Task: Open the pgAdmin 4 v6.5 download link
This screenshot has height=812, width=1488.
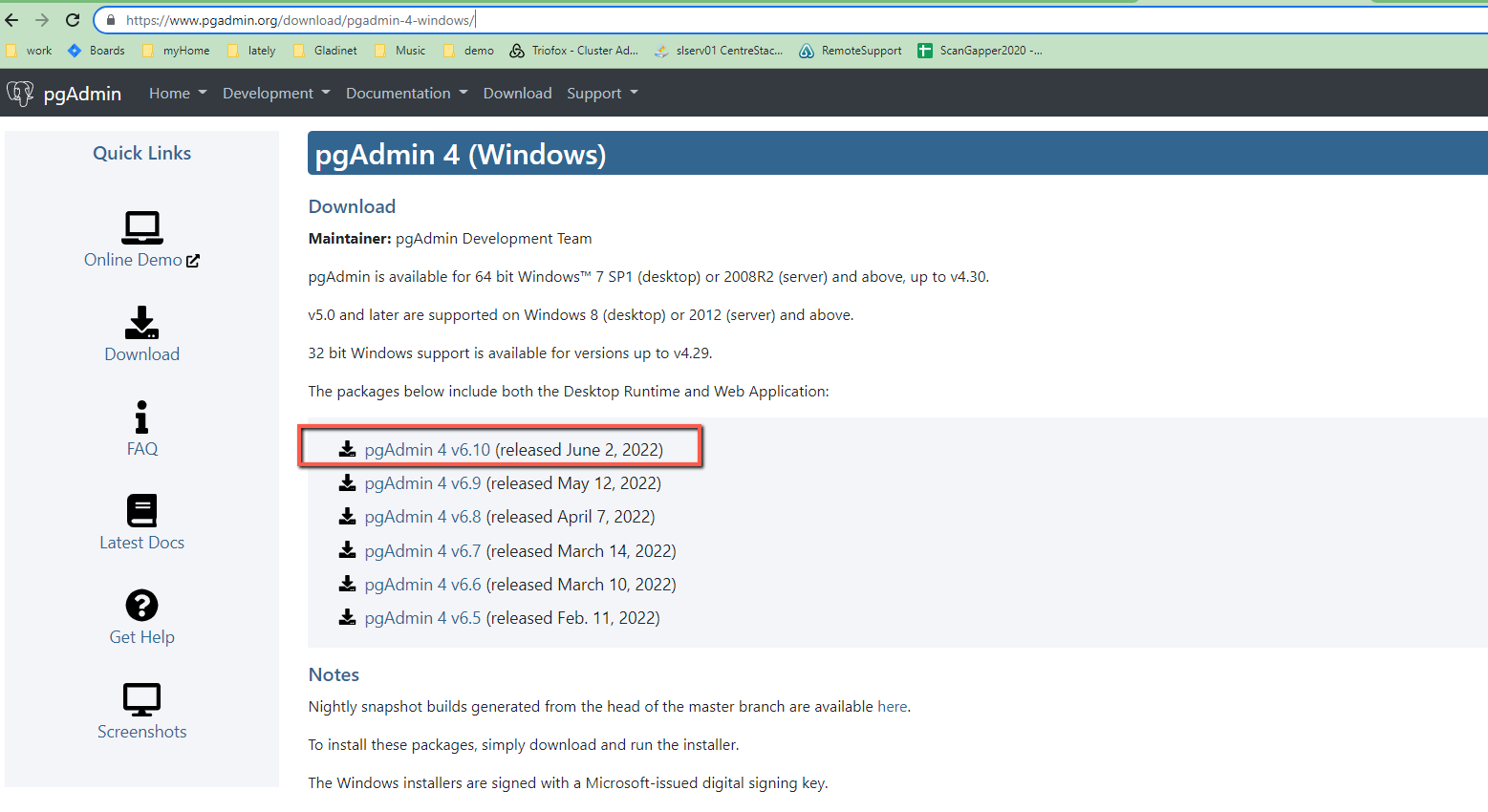Action: coord(423,618)
